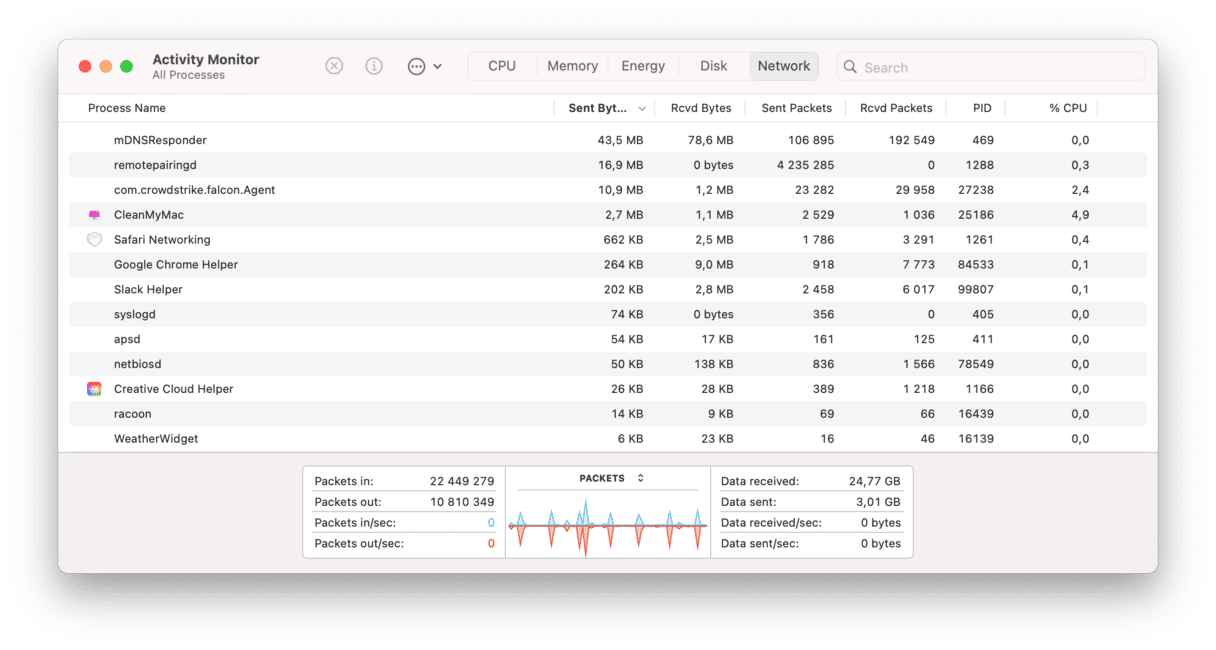
Task: Click the CleanMyMac pink app icon
Action: pyautogui.click(x=94, y=215)
